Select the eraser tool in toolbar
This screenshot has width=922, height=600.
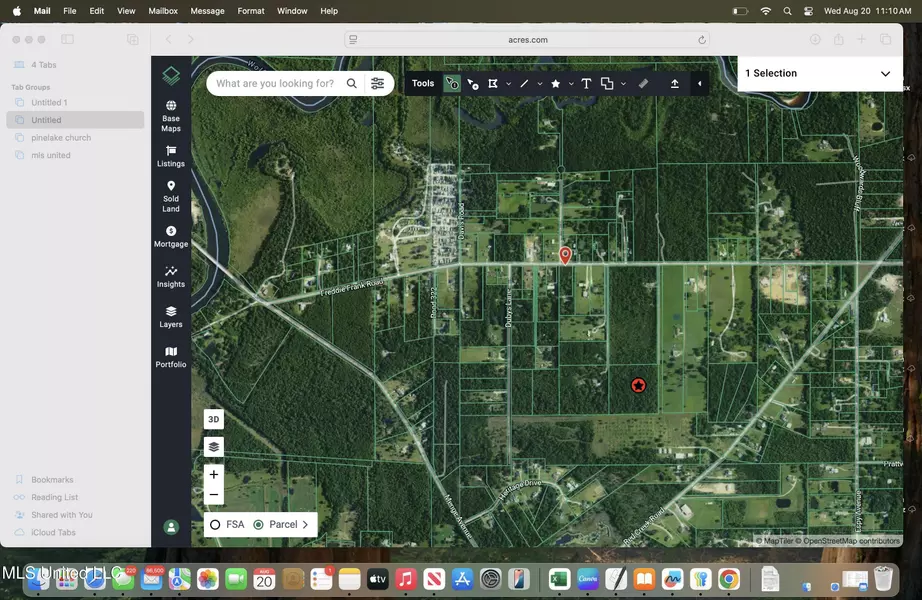click(643, 84)
